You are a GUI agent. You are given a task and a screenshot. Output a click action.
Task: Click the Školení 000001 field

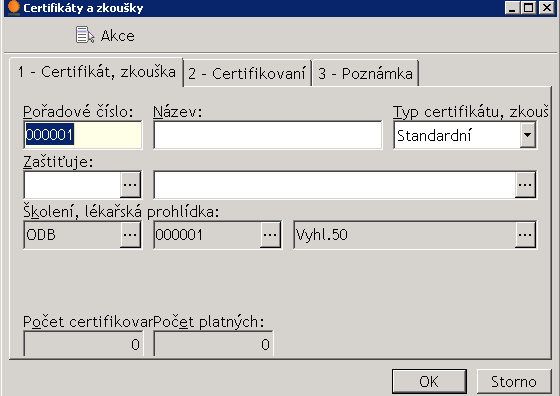tap(207, 235)
